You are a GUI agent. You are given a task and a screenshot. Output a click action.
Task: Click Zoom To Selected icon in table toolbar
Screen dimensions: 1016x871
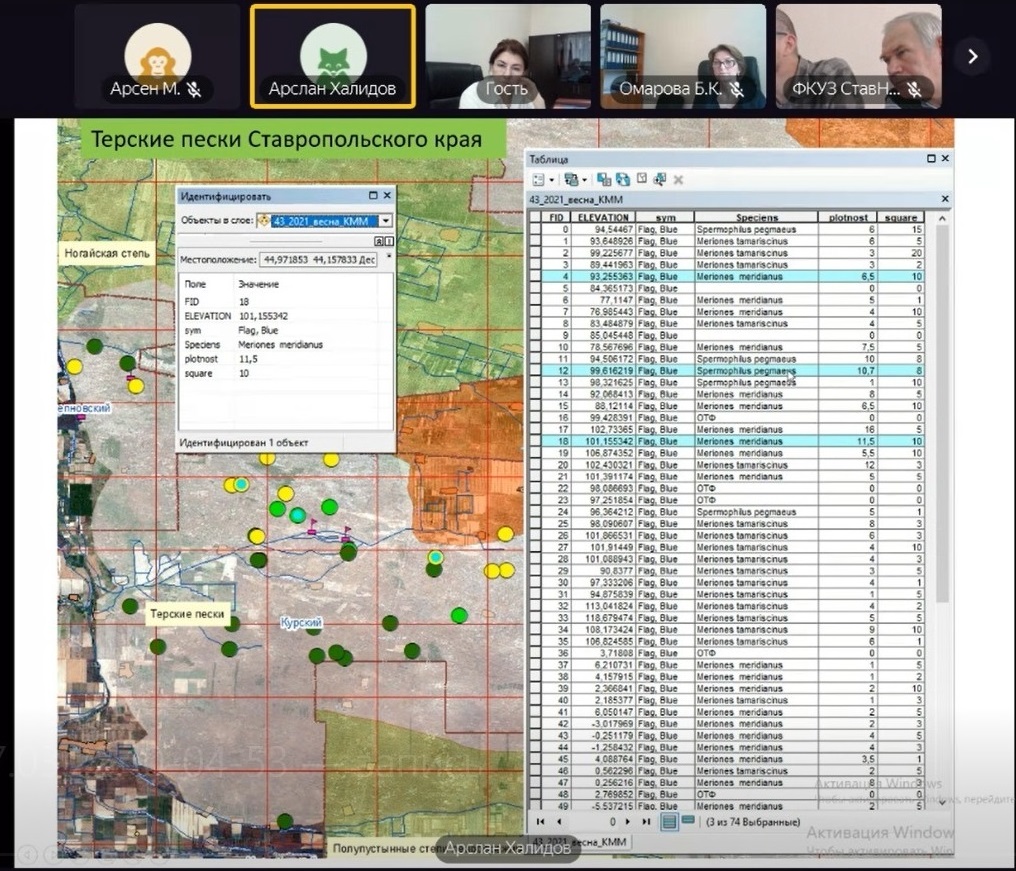tap(659, 180)
